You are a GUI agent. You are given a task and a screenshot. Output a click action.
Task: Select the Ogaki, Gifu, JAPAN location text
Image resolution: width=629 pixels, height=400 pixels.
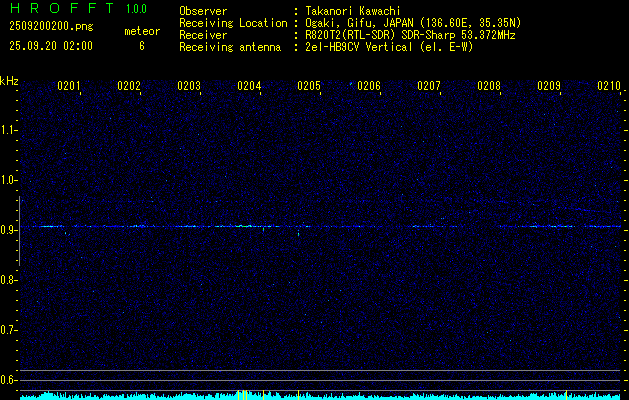coord(413,23)
